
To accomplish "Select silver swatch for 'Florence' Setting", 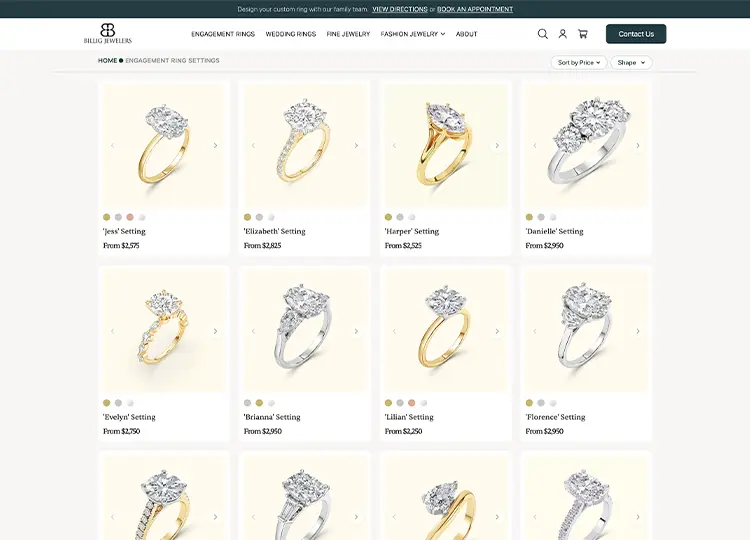I will click(541, 403).
